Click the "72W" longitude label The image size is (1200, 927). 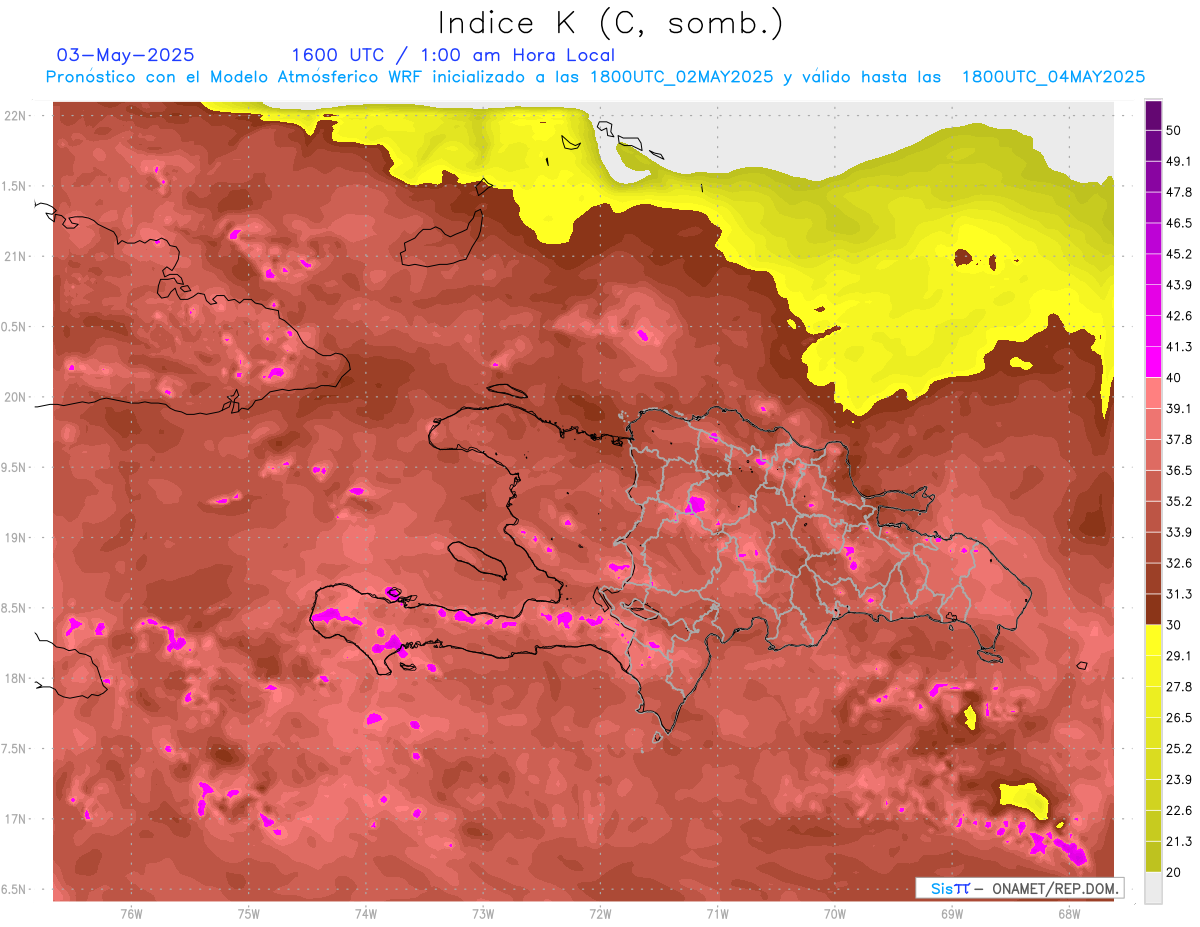(600, 913)
